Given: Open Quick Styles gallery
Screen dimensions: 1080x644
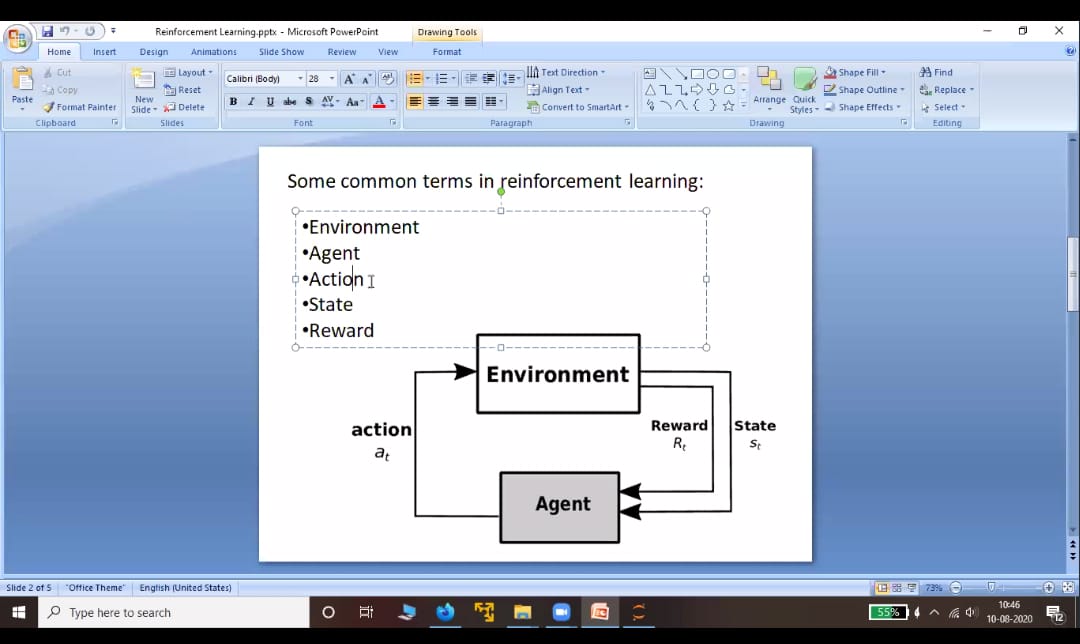Looking at the screenshot, I should tap(804, 90).
